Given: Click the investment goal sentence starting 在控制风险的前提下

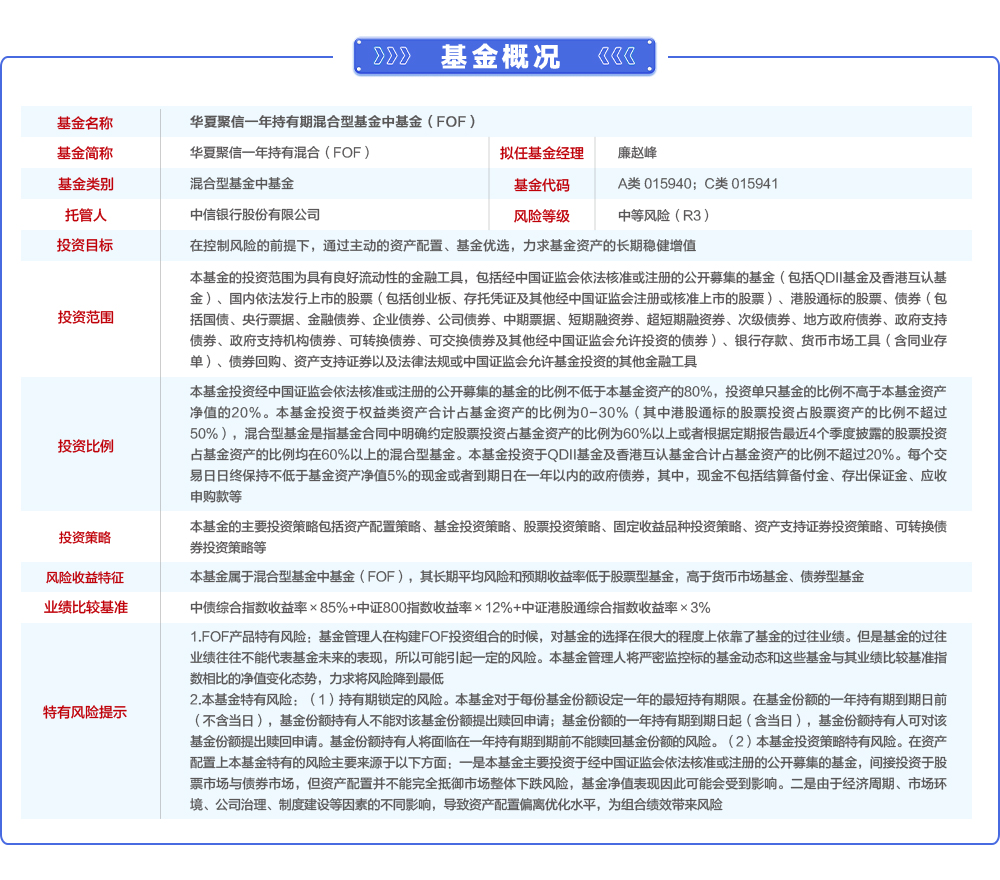Looking at the screenshot, I should pos(443,246).
